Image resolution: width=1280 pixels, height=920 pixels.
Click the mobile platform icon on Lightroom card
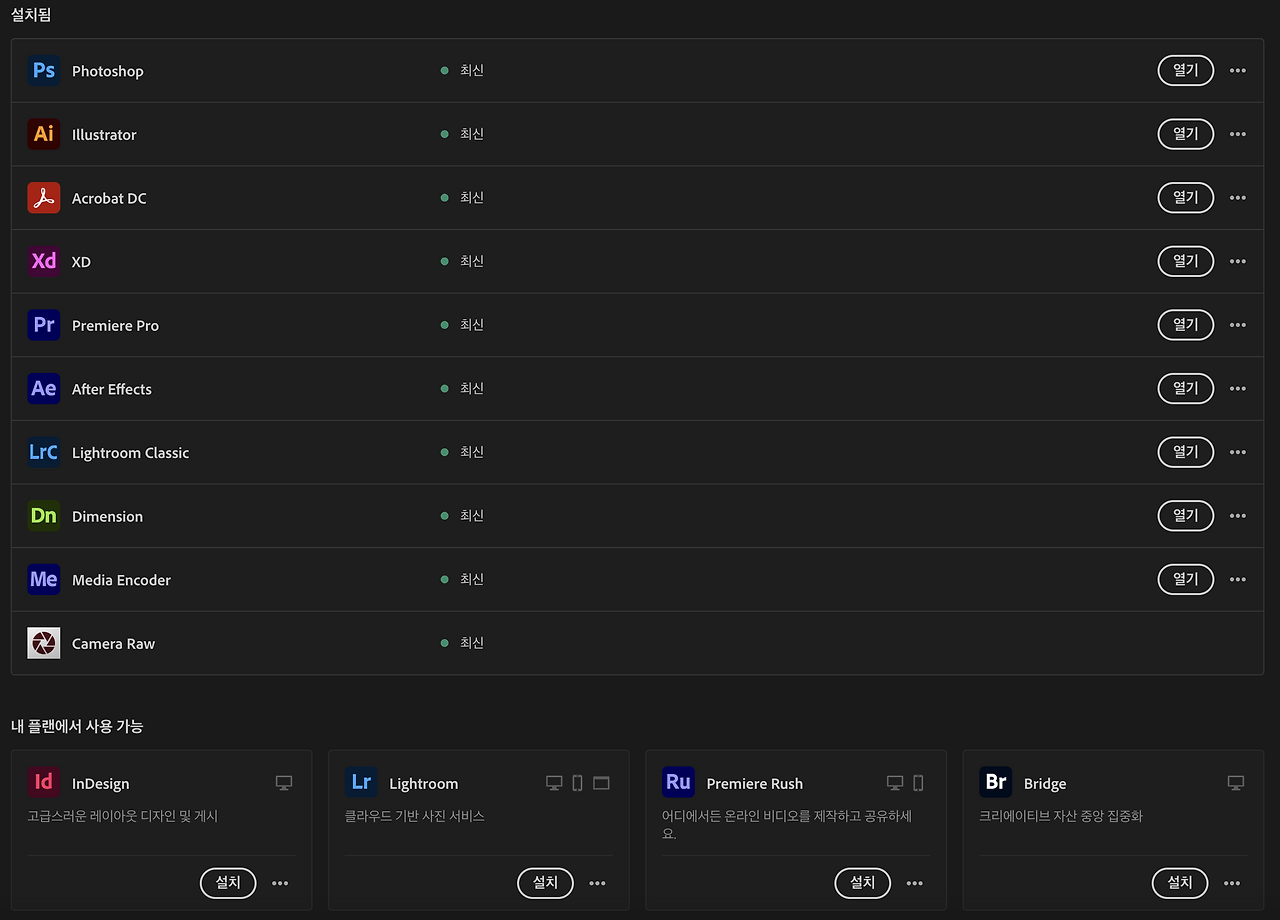577,783
